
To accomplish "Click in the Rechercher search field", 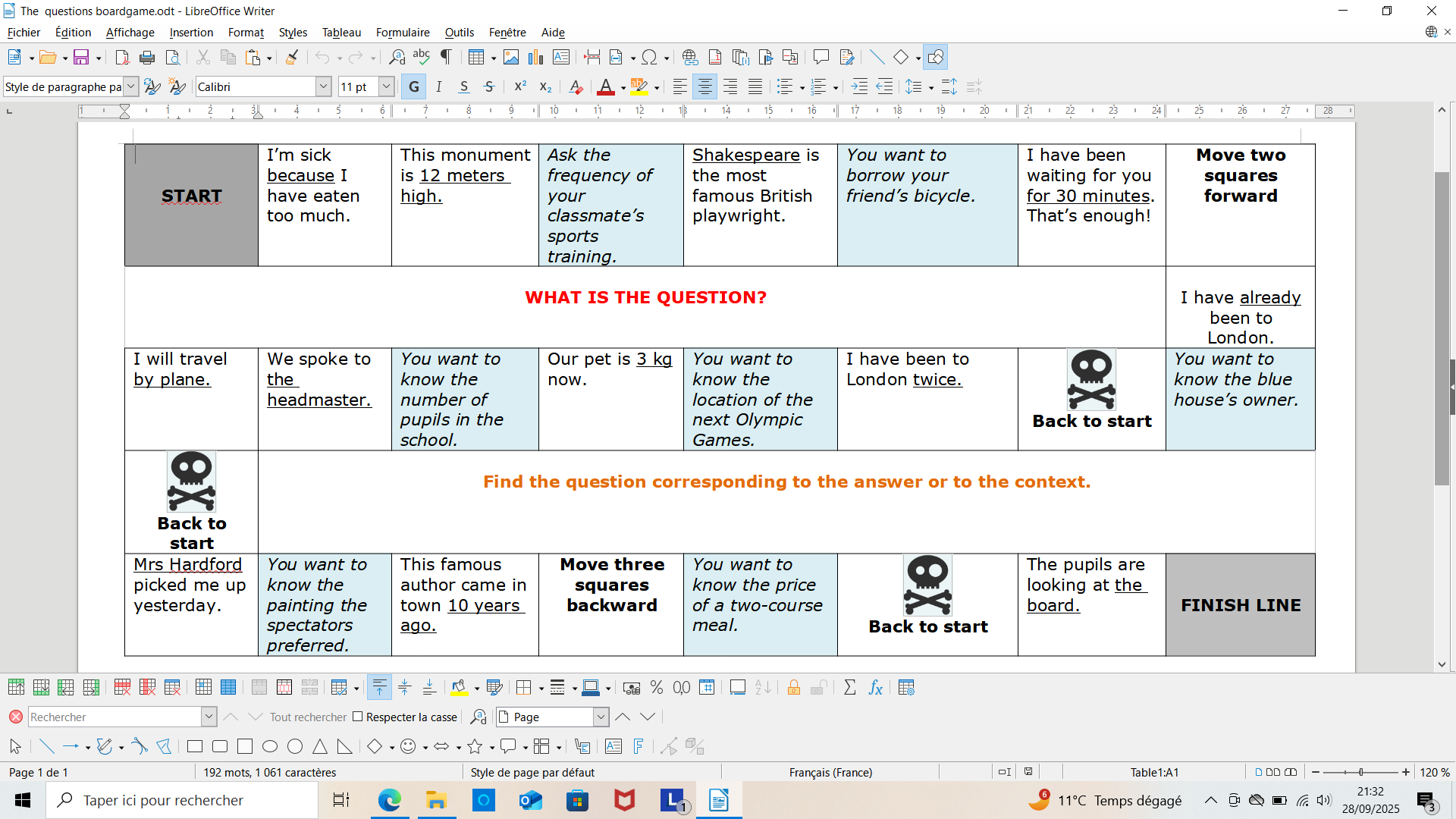I will click(115, 717).
